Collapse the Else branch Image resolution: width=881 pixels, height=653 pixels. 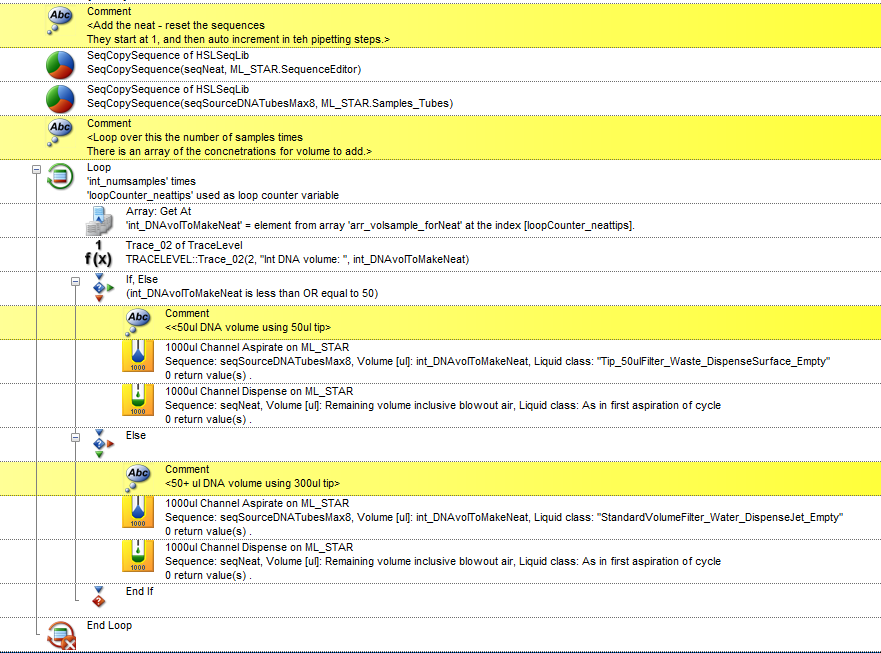pyautogui.click(x=76, y=438)
